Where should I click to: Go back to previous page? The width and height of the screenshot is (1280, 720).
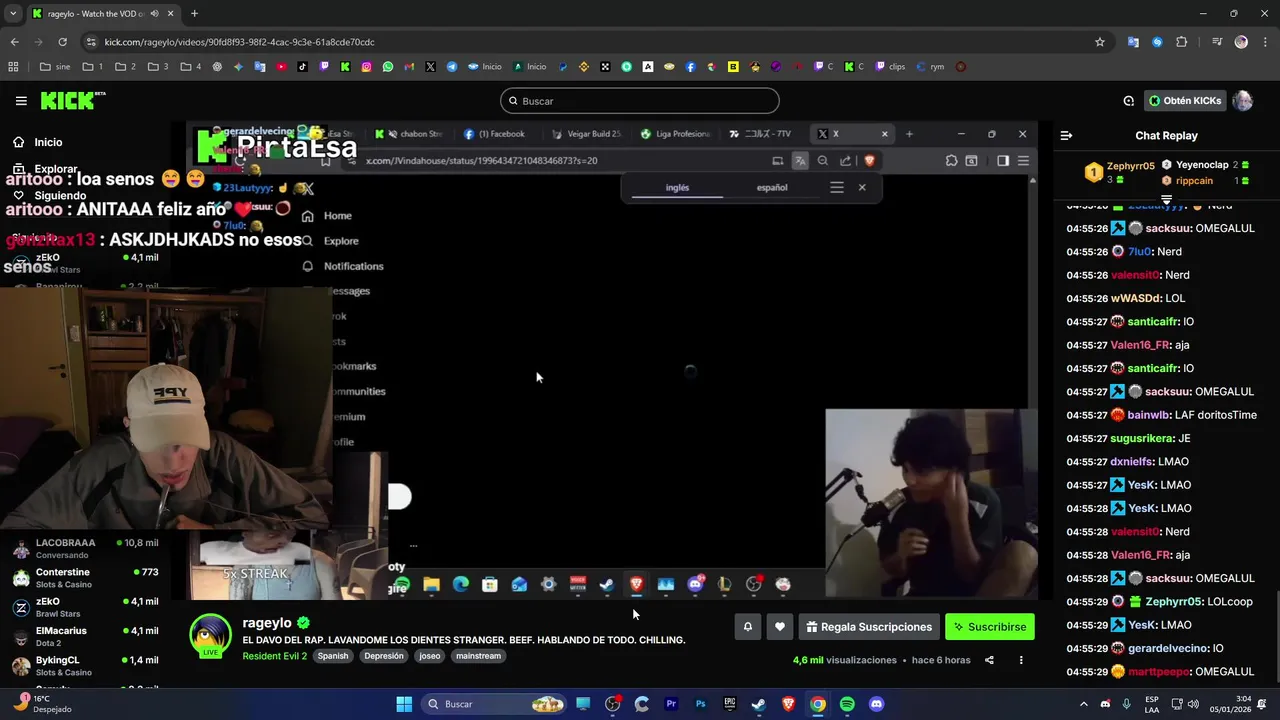tap(14, 42)
